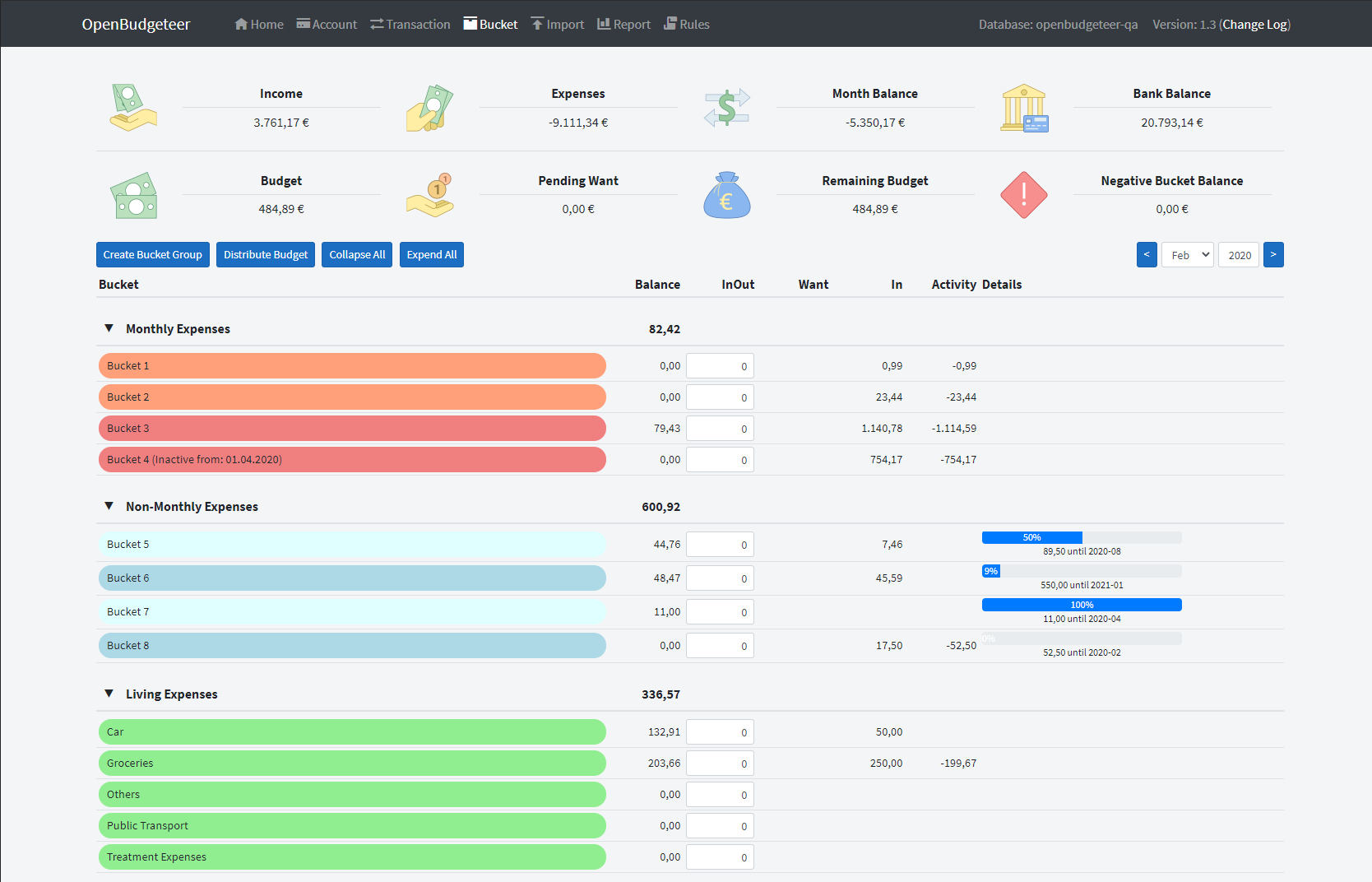Viewport: 1372px width, 882px height.
Task: Click the Report chart icon in navbar
Action: point(604,24)
